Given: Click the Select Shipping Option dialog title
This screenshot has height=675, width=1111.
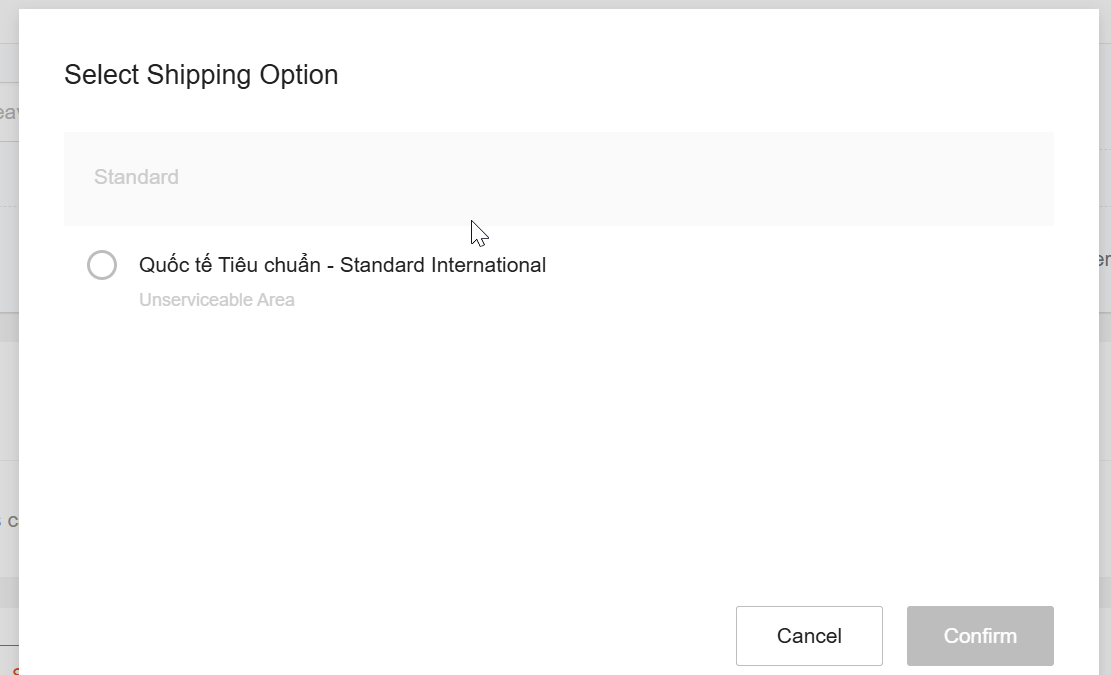Looking at the screenshot, I should coord(201,75).
